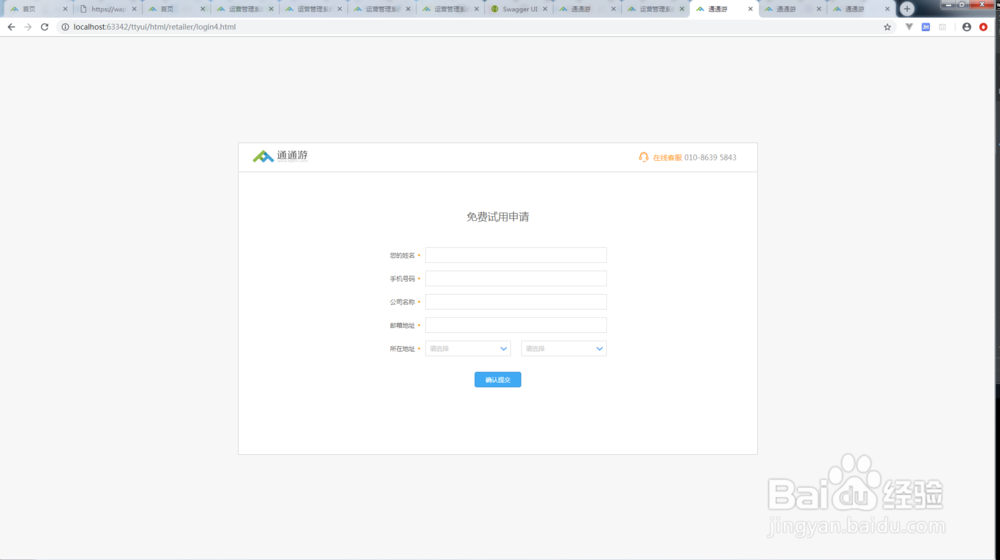Viewport: 1000px width, 560px height.
Task: Click phone number 010-8639 5843
Action: [x=710, y=158]
